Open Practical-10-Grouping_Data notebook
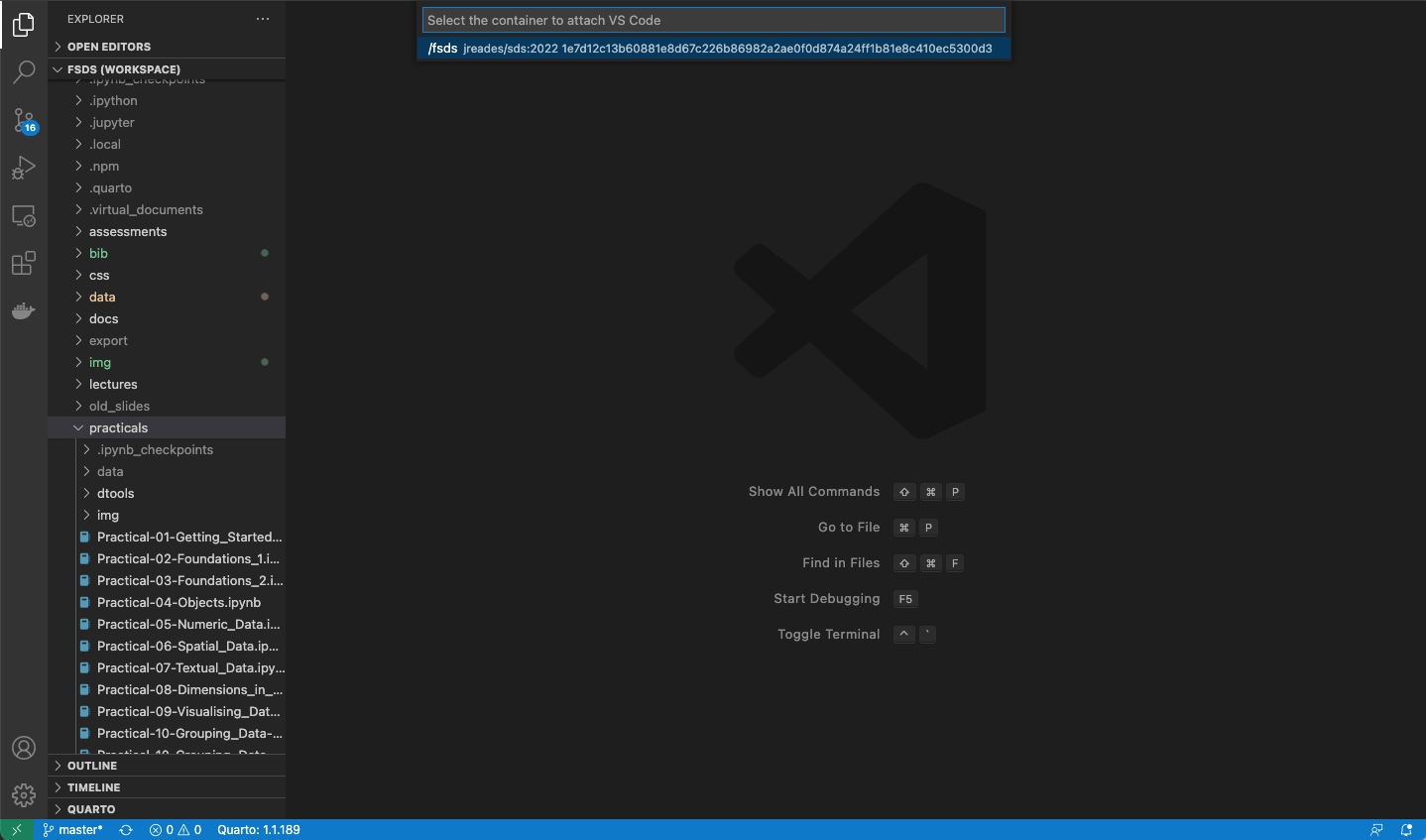The image size is (1426, 840). tap(167, 734)
